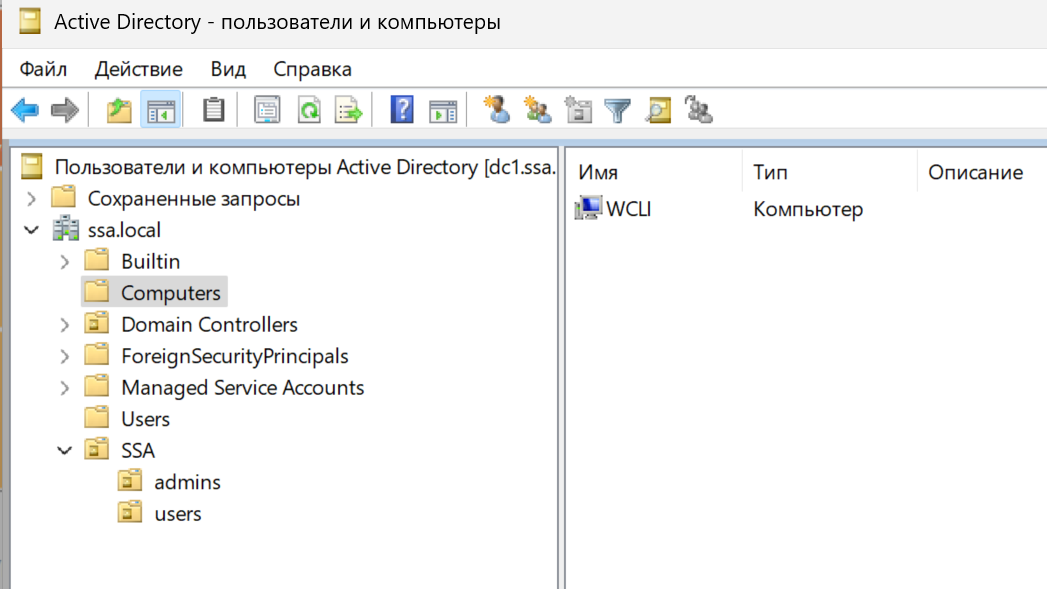Collapse the SSA organizational unit
This screenshot has width=1047, height=589.
[x=65, y=451]
